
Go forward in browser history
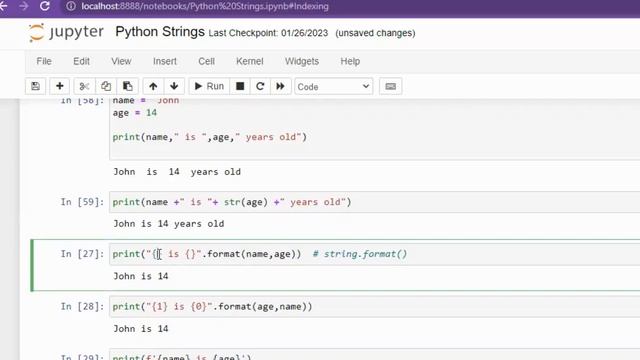[x=23, y=6]
